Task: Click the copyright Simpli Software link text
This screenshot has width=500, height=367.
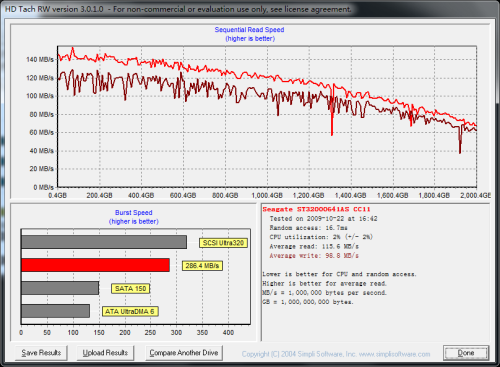Action: coord(336,354)
